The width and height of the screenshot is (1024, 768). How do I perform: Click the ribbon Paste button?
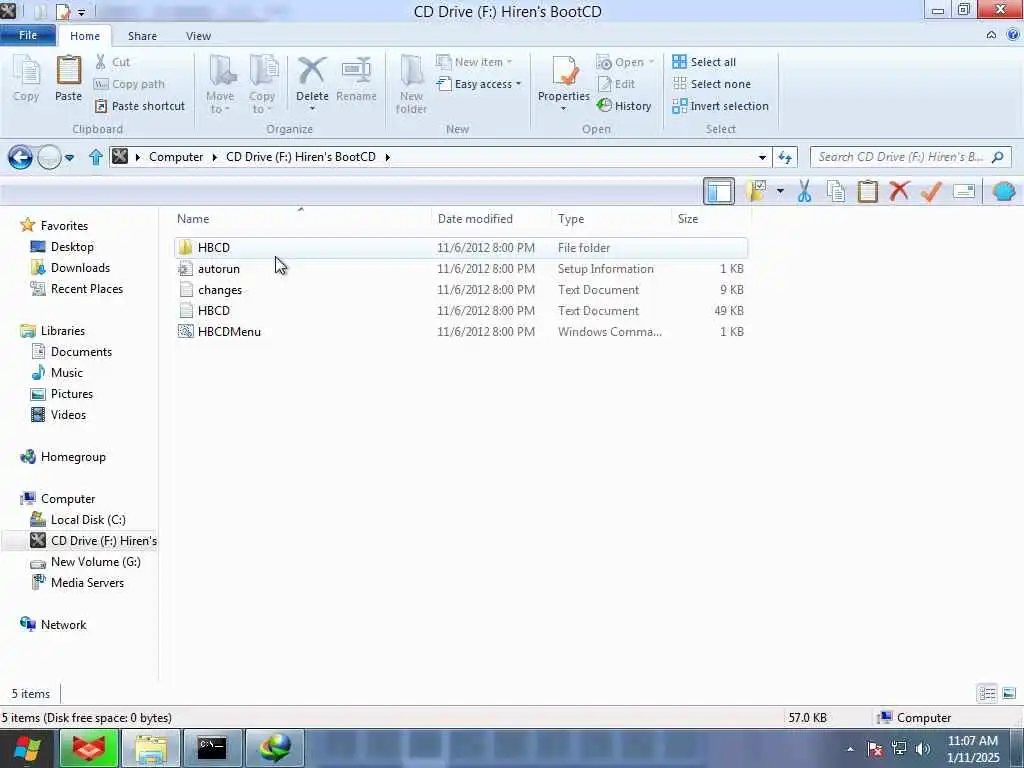[69, 79]
